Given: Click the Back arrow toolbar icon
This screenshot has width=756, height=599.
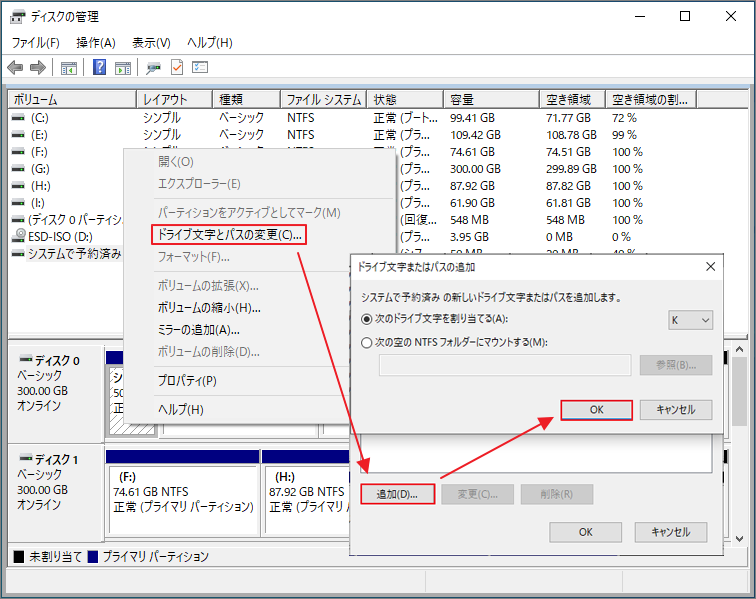Looking at the screenshot, I should (15, 68).
